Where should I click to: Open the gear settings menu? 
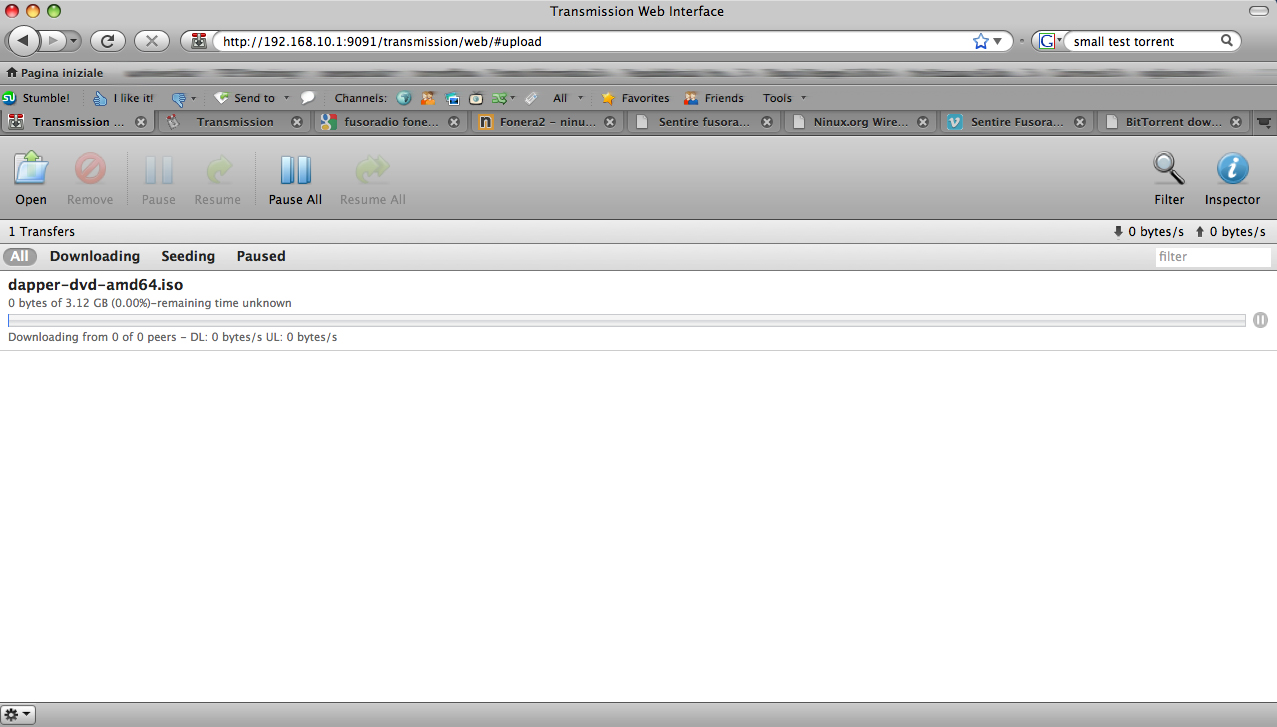[x=18, y=715]
